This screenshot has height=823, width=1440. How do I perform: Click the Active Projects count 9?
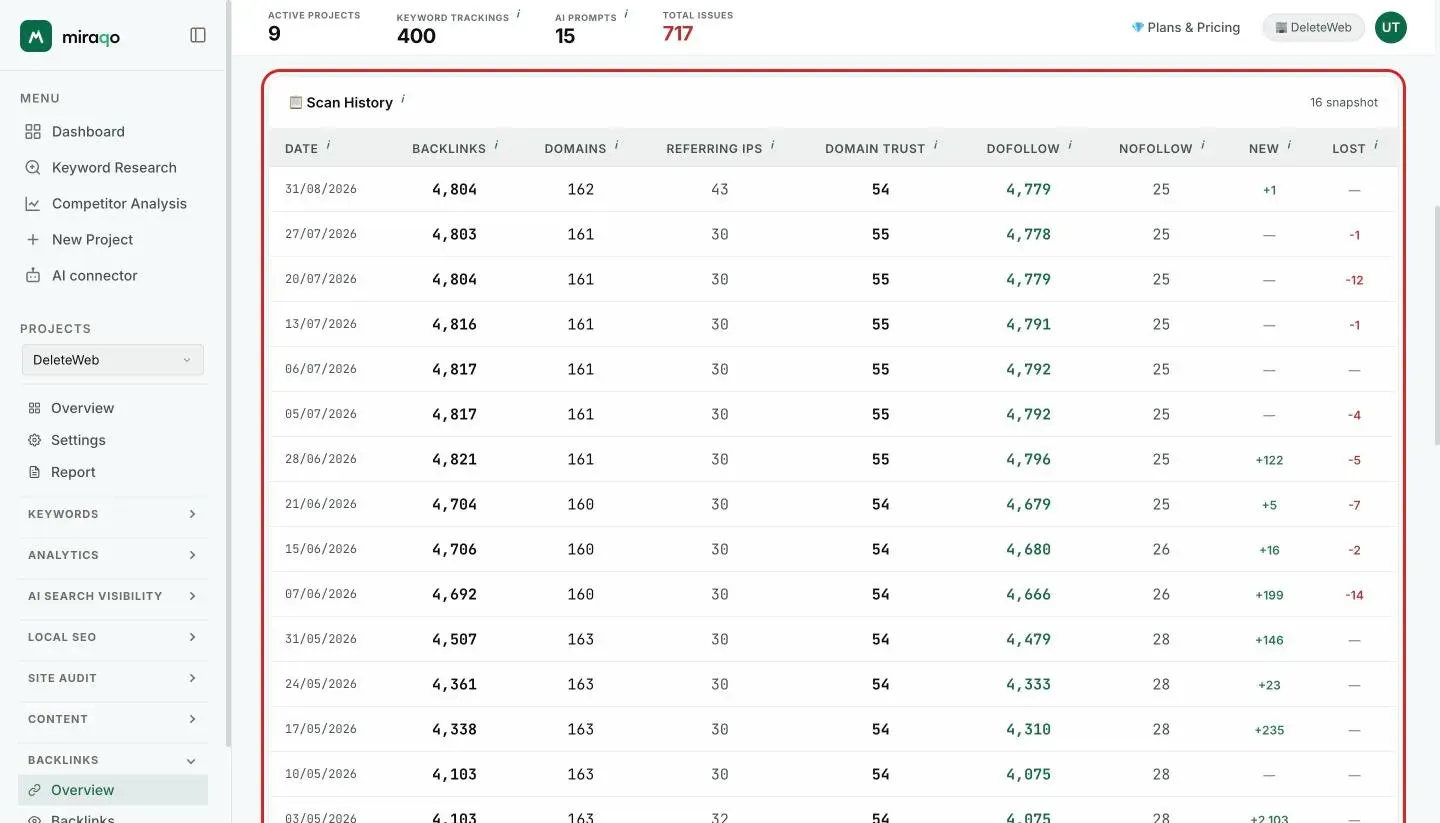coord(274,34)
